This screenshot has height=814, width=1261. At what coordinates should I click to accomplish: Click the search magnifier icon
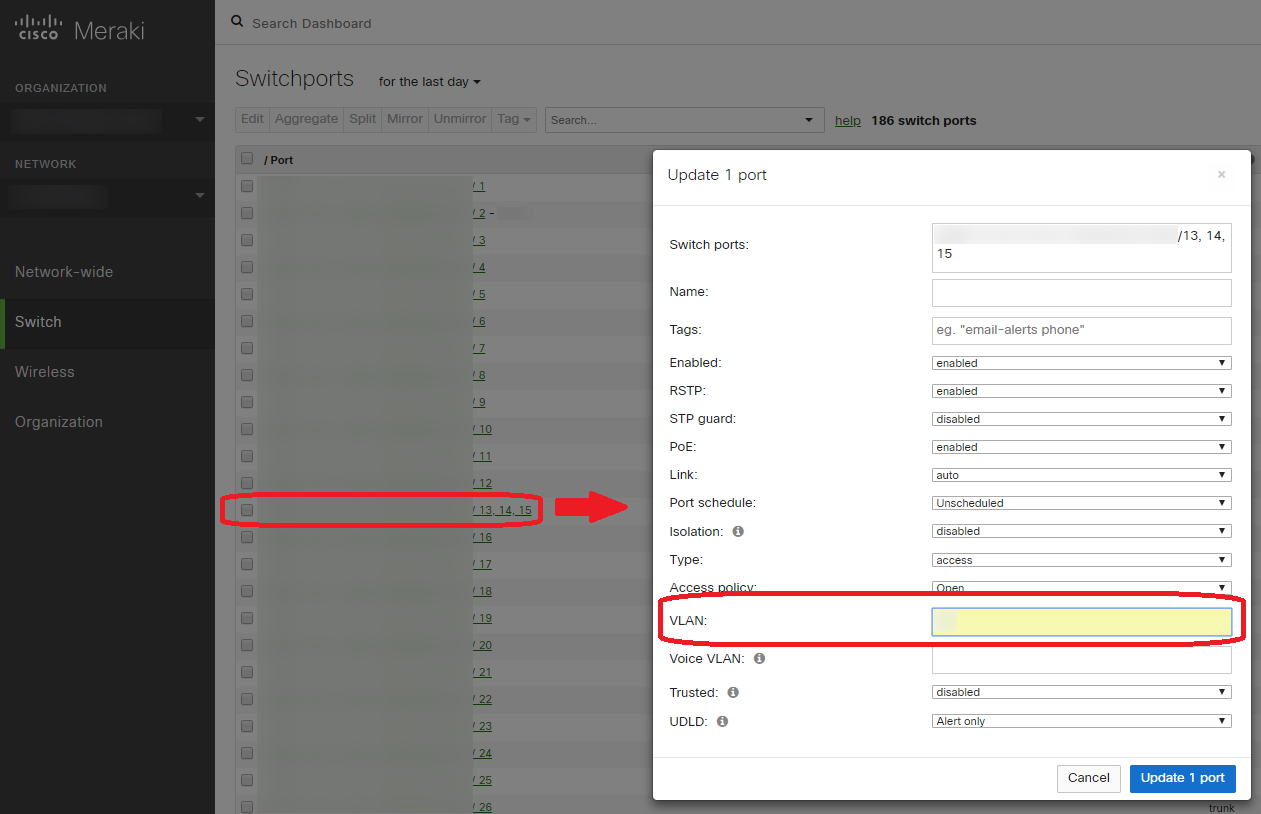[x=237, y=22]
